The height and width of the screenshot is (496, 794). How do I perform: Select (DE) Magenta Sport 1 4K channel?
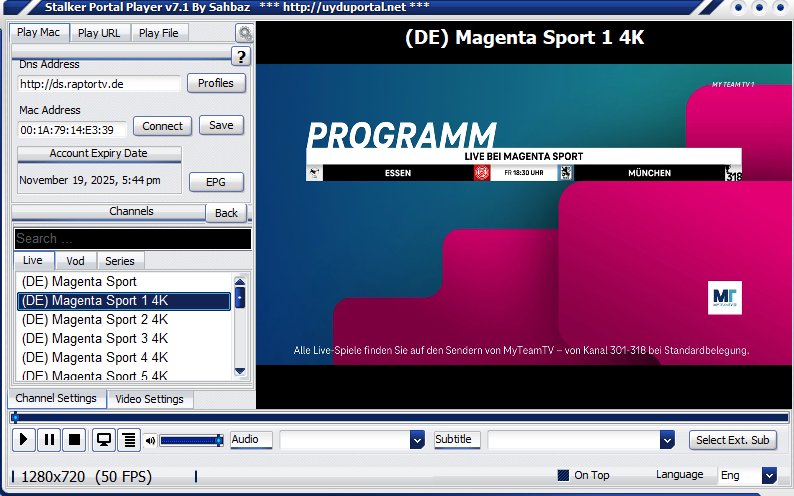pyautogui.click(x=124, y=301)
